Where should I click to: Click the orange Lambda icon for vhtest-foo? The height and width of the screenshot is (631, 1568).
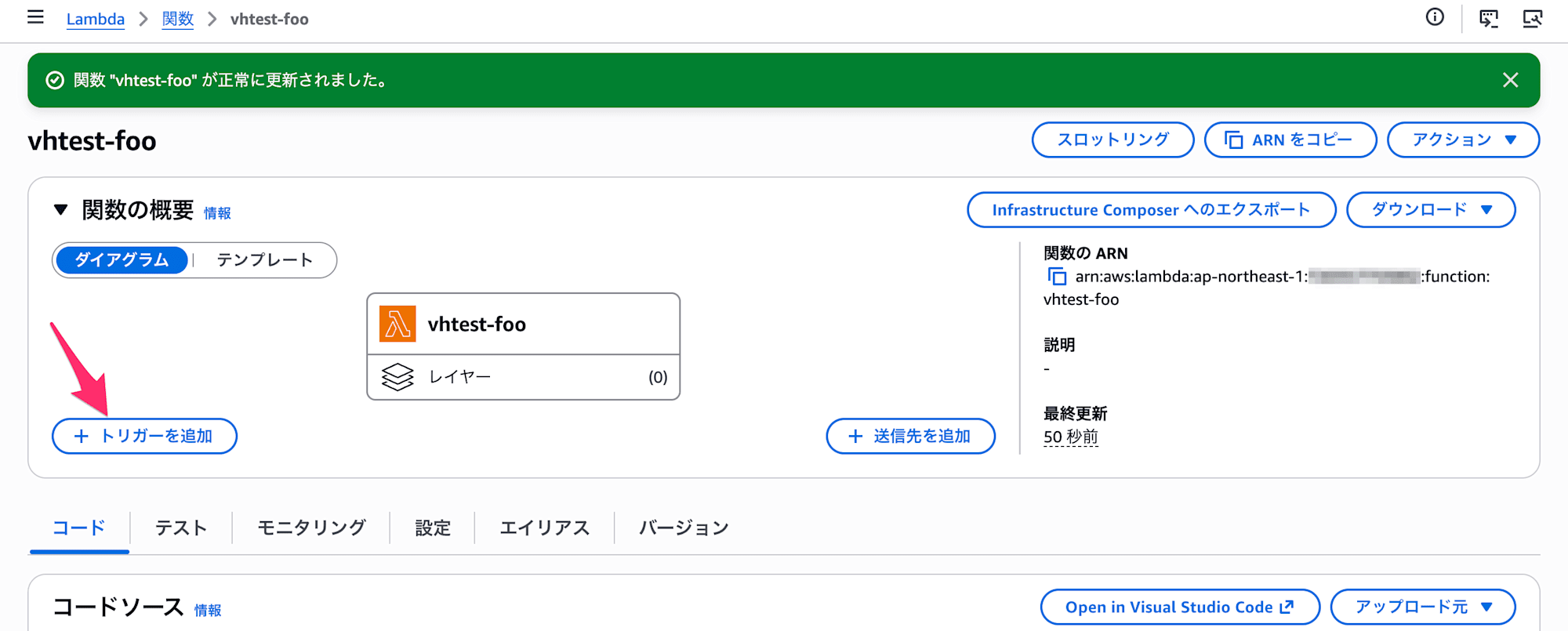coord(397,324)
